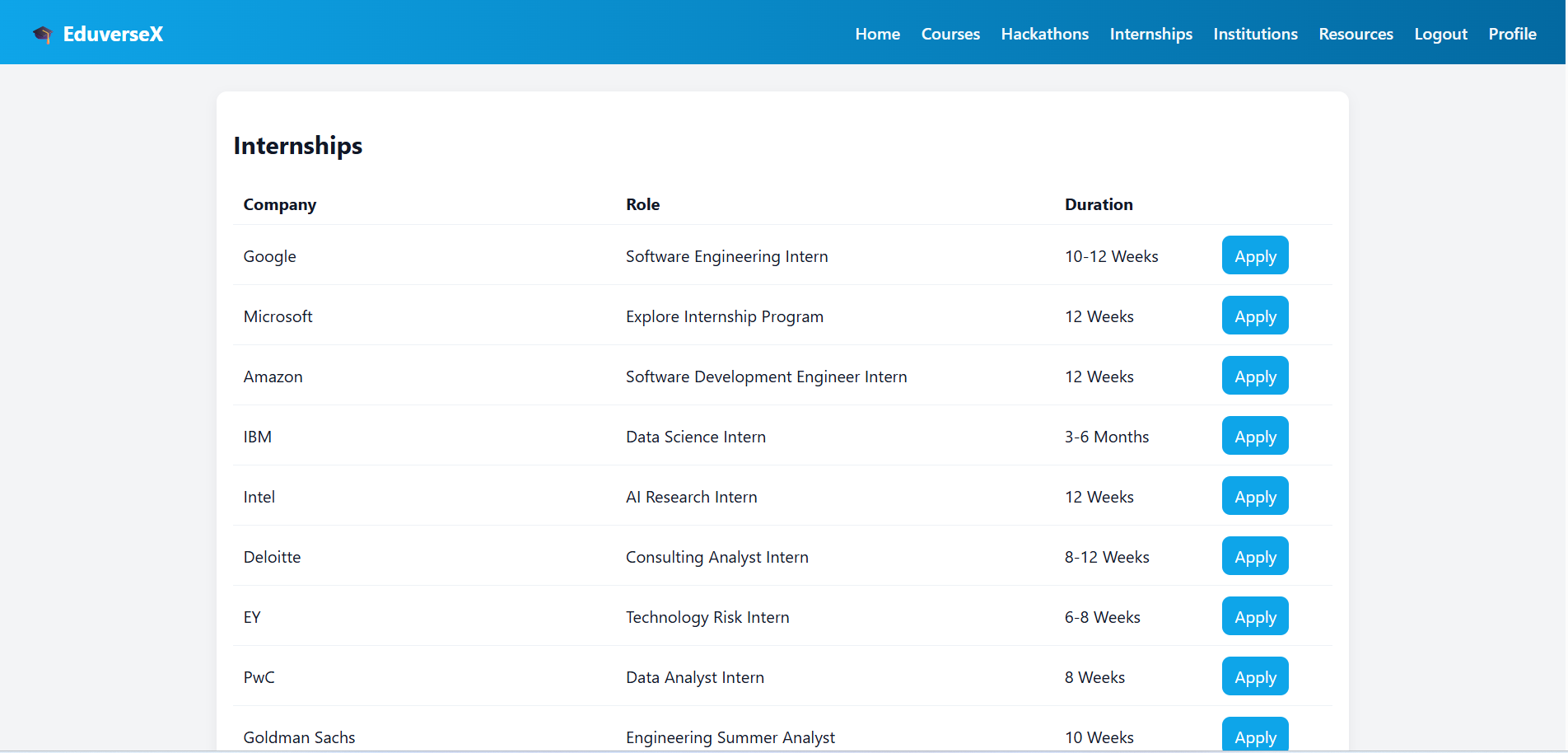Screen dimensions: 1568x753
Task: Apply to PwC Data Analyst Intern
Action: pyautogui.click(x=1255, y=676)
